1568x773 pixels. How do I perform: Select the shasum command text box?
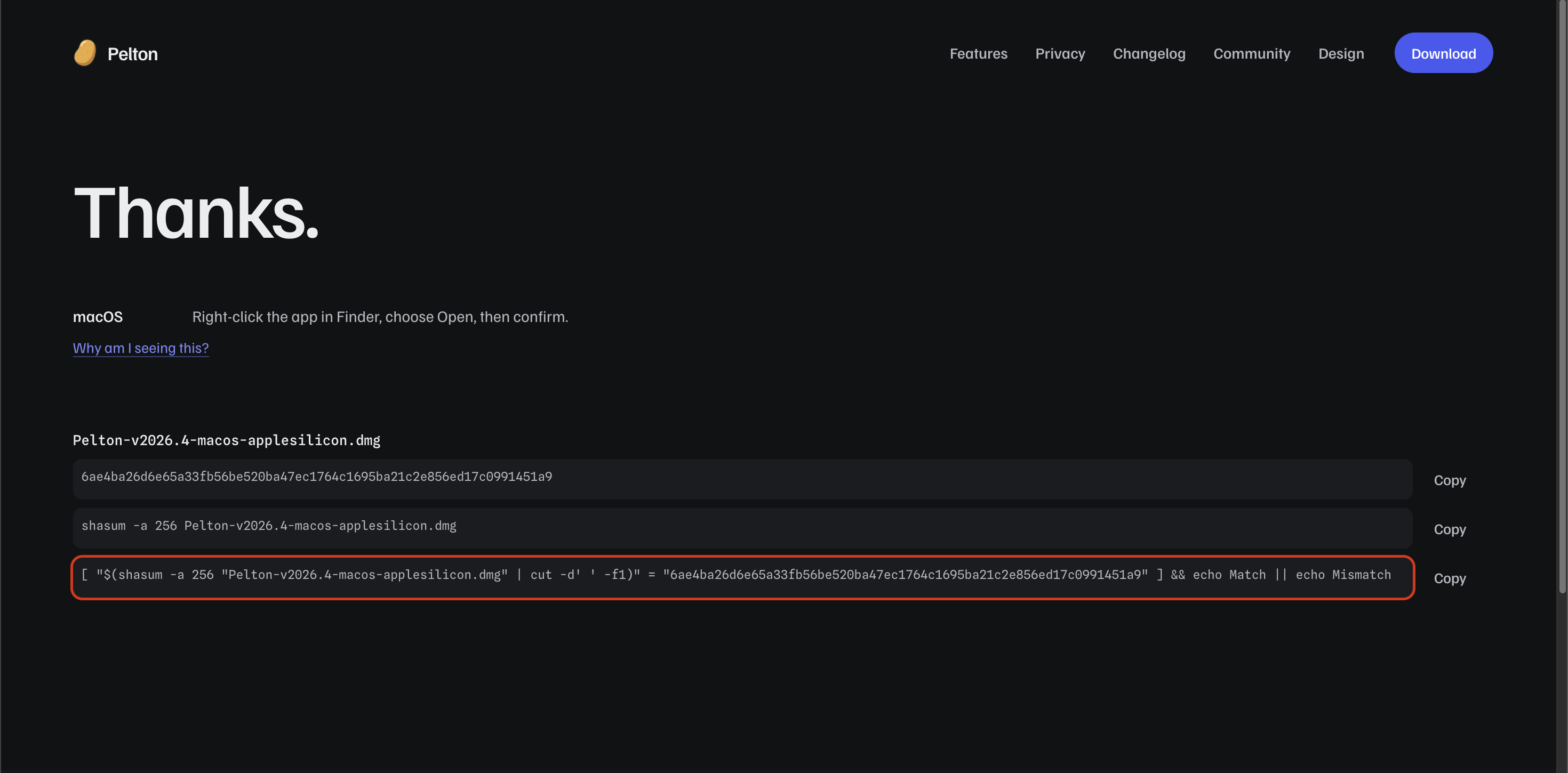742,528
